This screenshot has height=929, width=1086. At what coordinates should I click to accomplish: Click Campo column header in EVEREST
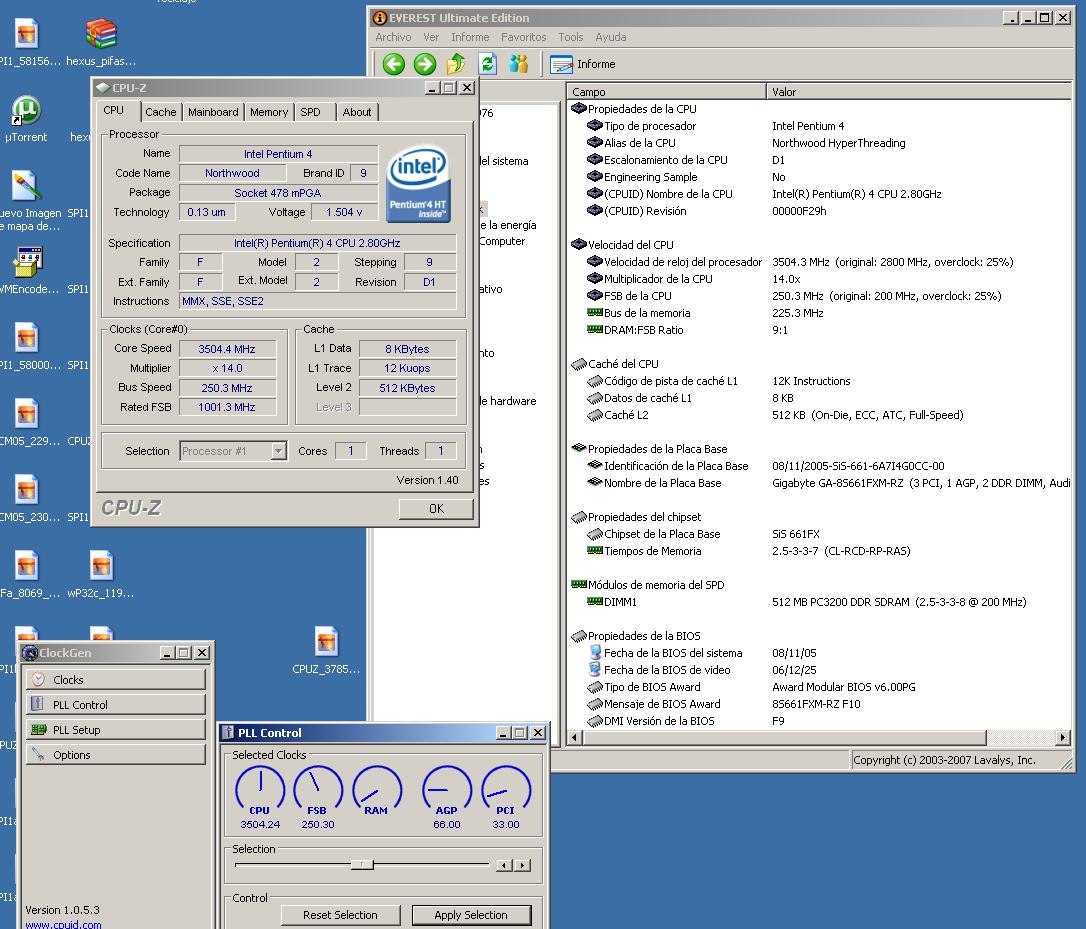pos(666,91)
